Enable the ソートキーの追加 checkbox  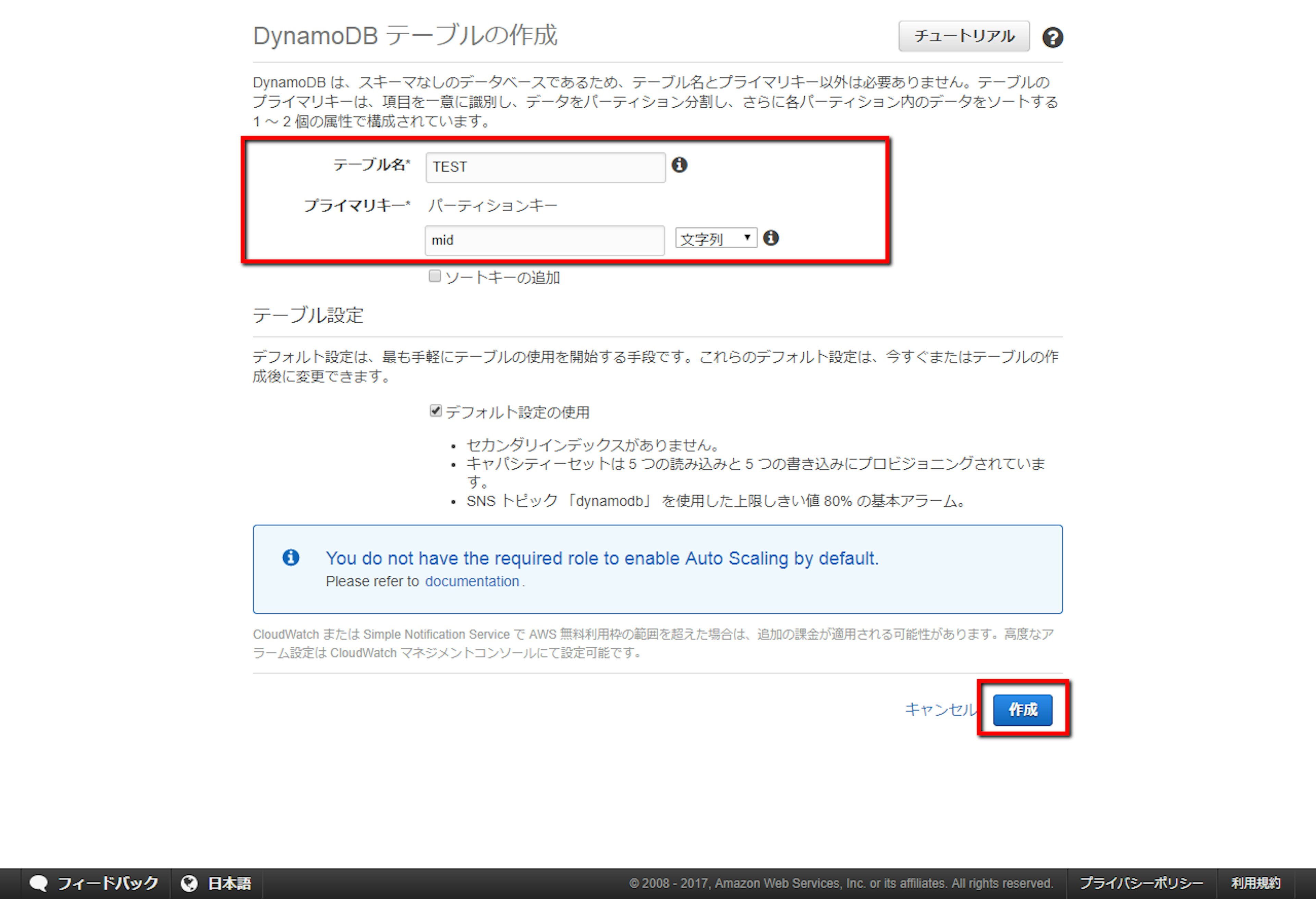click(x=434, y=276)
